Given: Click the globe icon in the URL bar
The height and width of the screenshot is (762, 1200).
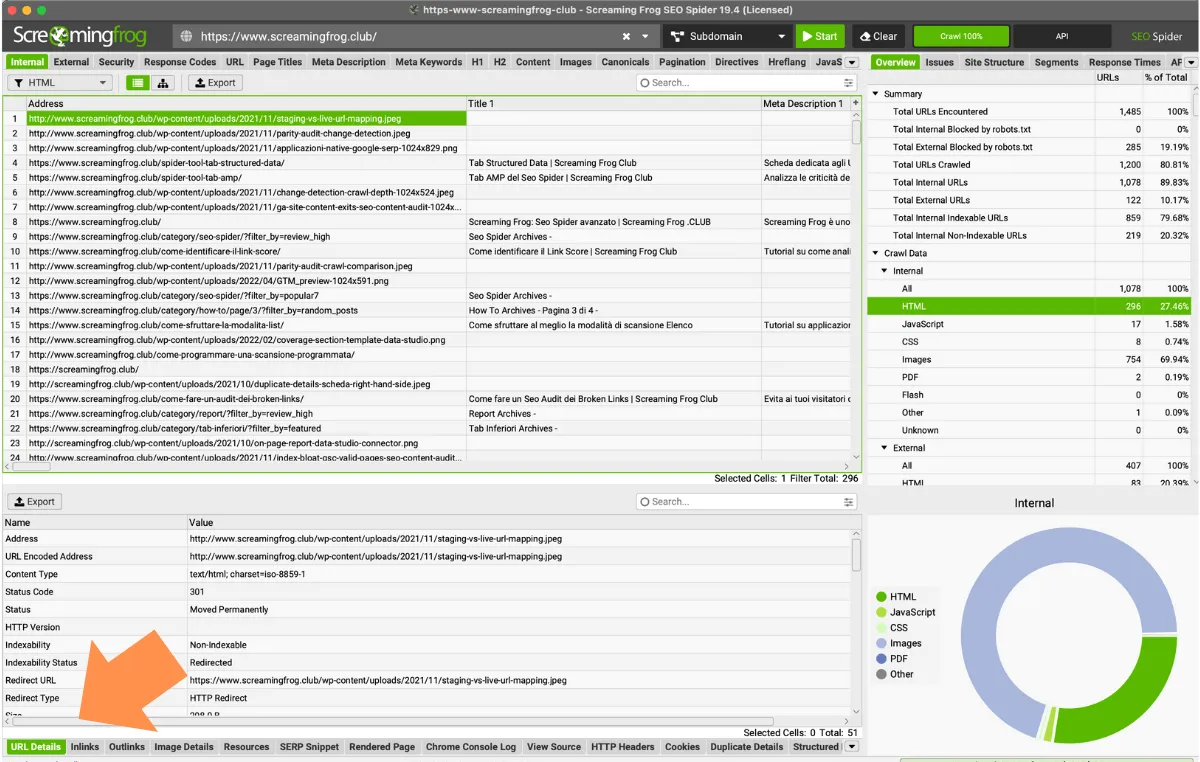Looking at the screenshot, I should [188, 37].
